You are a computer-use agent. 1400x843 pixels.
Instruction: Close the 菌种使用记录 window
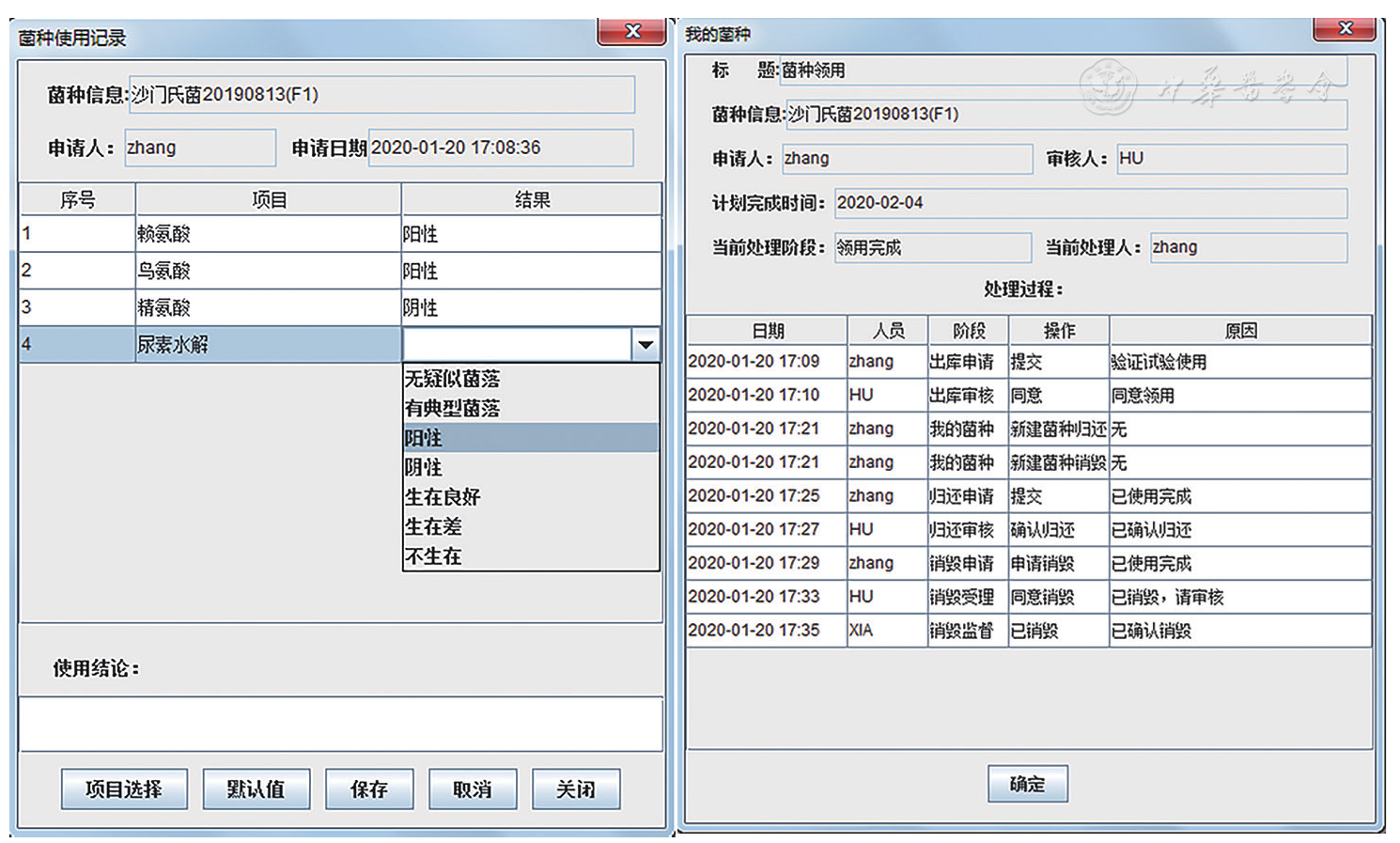[632, 32]
